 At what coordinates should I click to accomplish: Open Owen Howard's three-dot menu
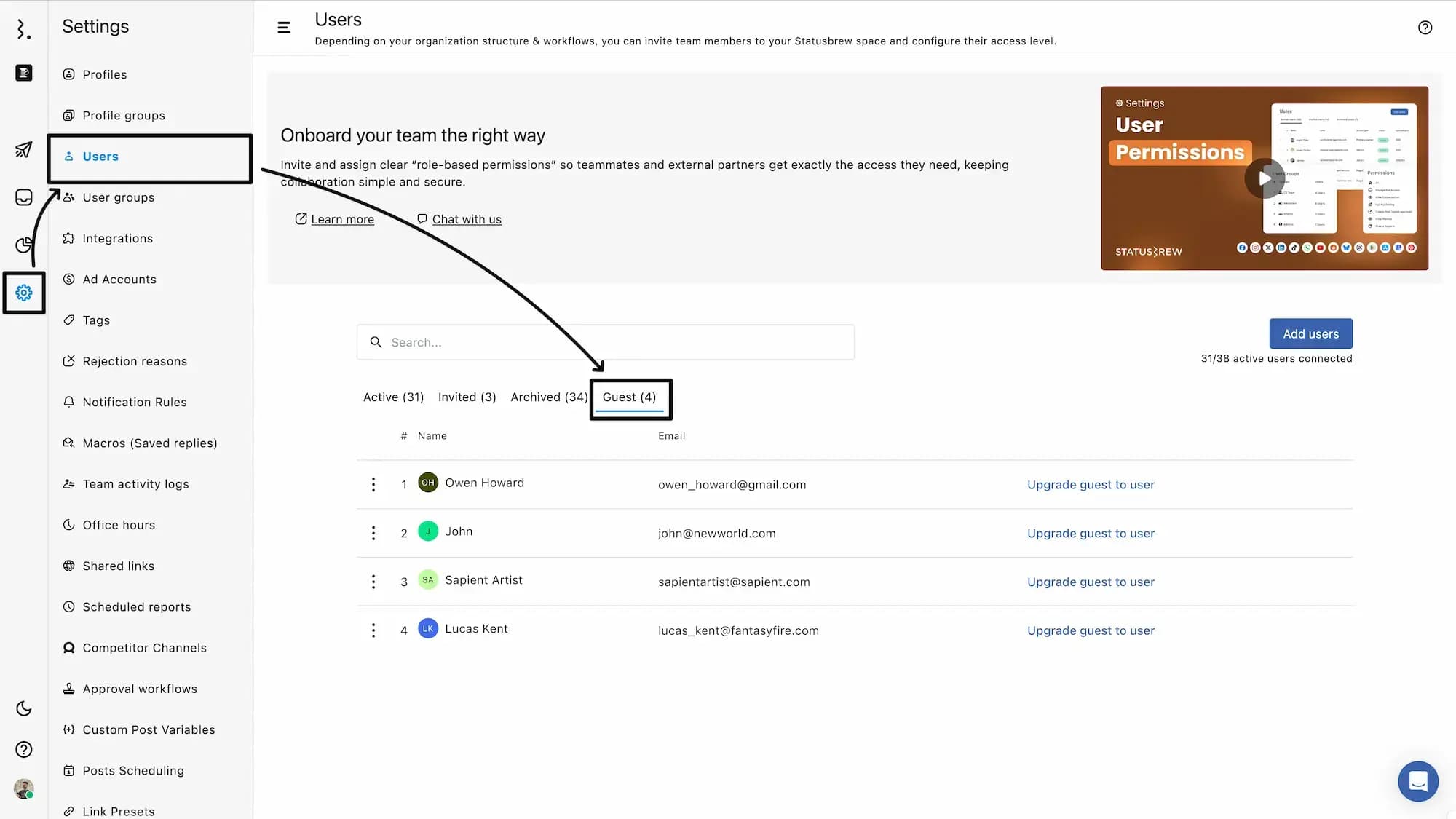click(373, 484)
